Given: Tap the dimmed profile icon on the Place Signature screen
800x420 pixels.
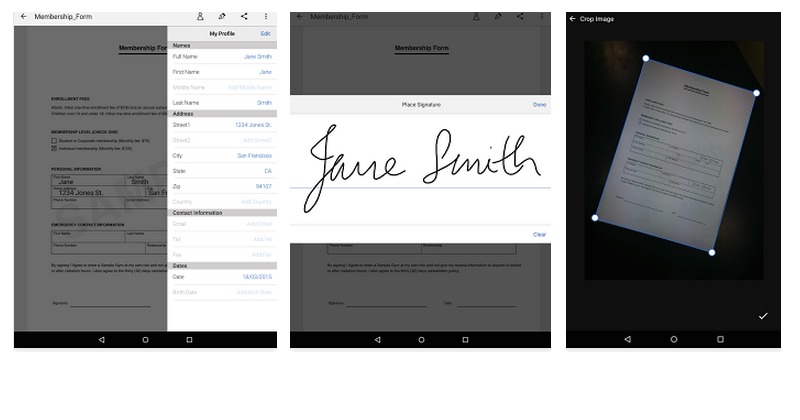Looking at the screenshot, I should [x=476, y=16].
